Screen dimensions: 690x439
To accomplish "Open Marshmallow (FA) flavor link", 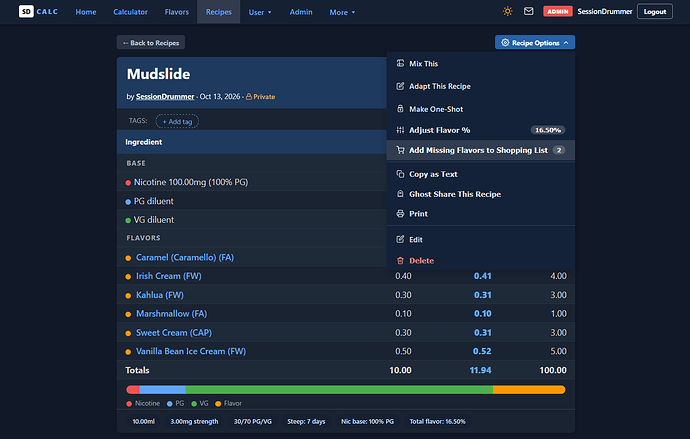I will (172, 314).
